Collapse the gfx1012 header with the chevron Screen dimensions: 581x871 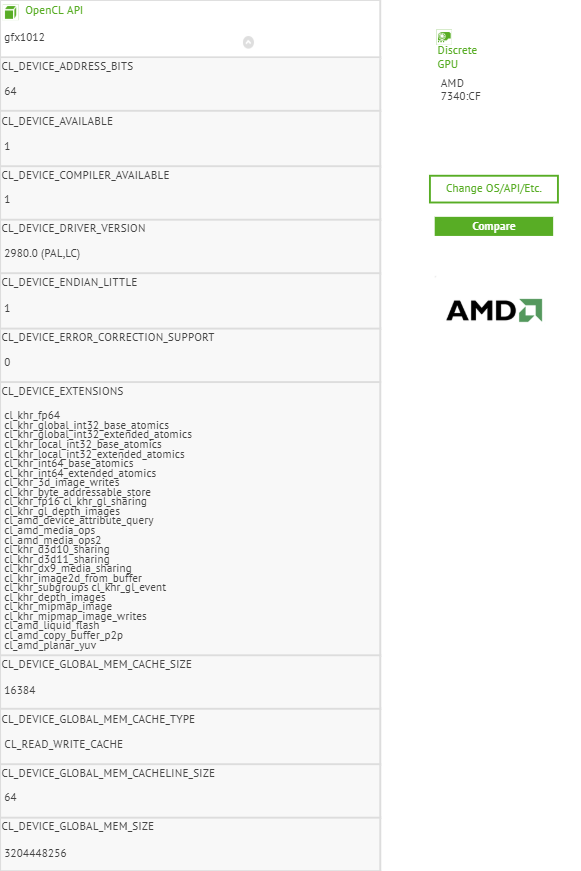[247, 42]
